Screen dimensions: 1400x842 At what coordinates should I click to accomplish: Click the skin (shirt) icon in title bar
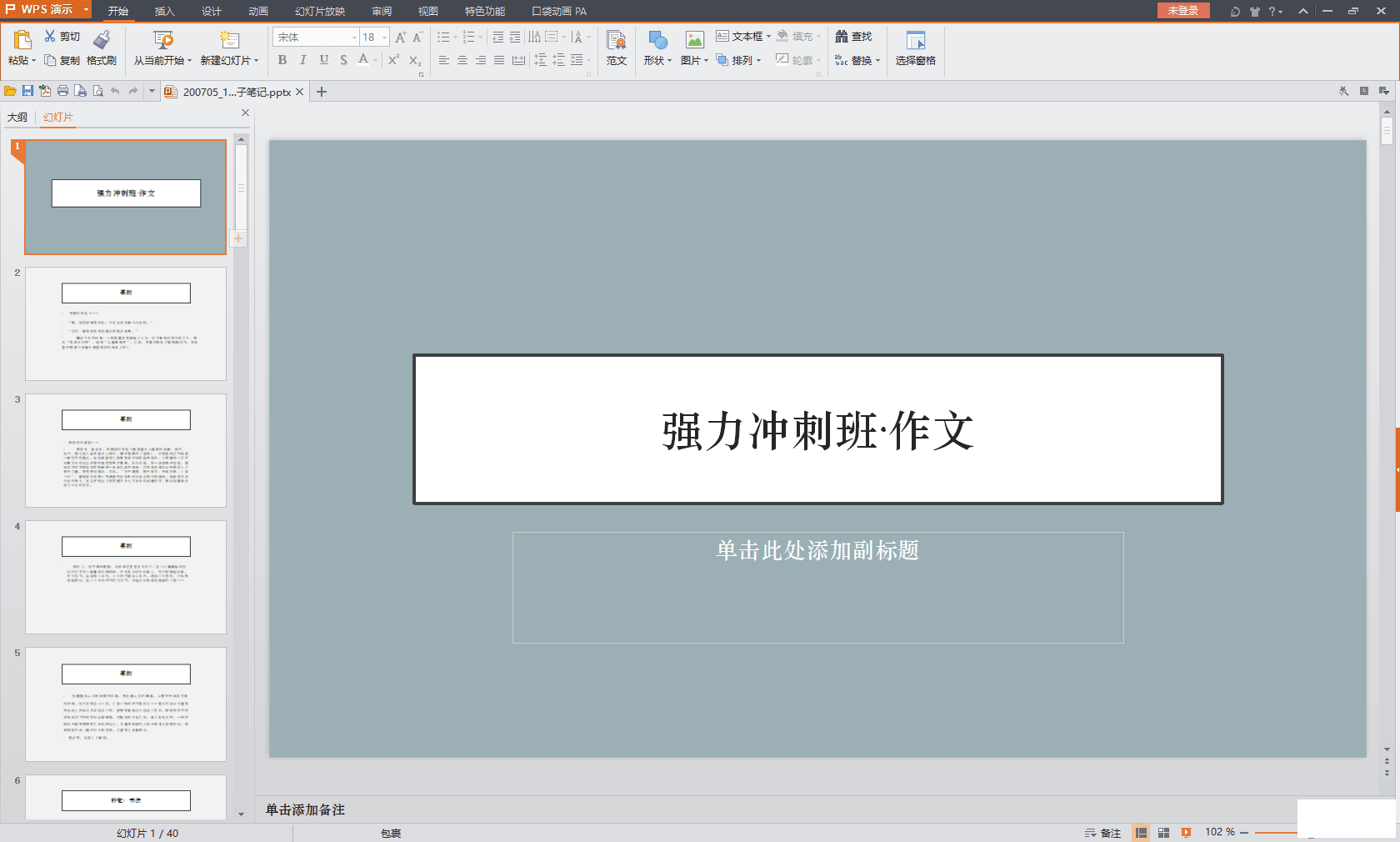click(x=1255, y=11)
